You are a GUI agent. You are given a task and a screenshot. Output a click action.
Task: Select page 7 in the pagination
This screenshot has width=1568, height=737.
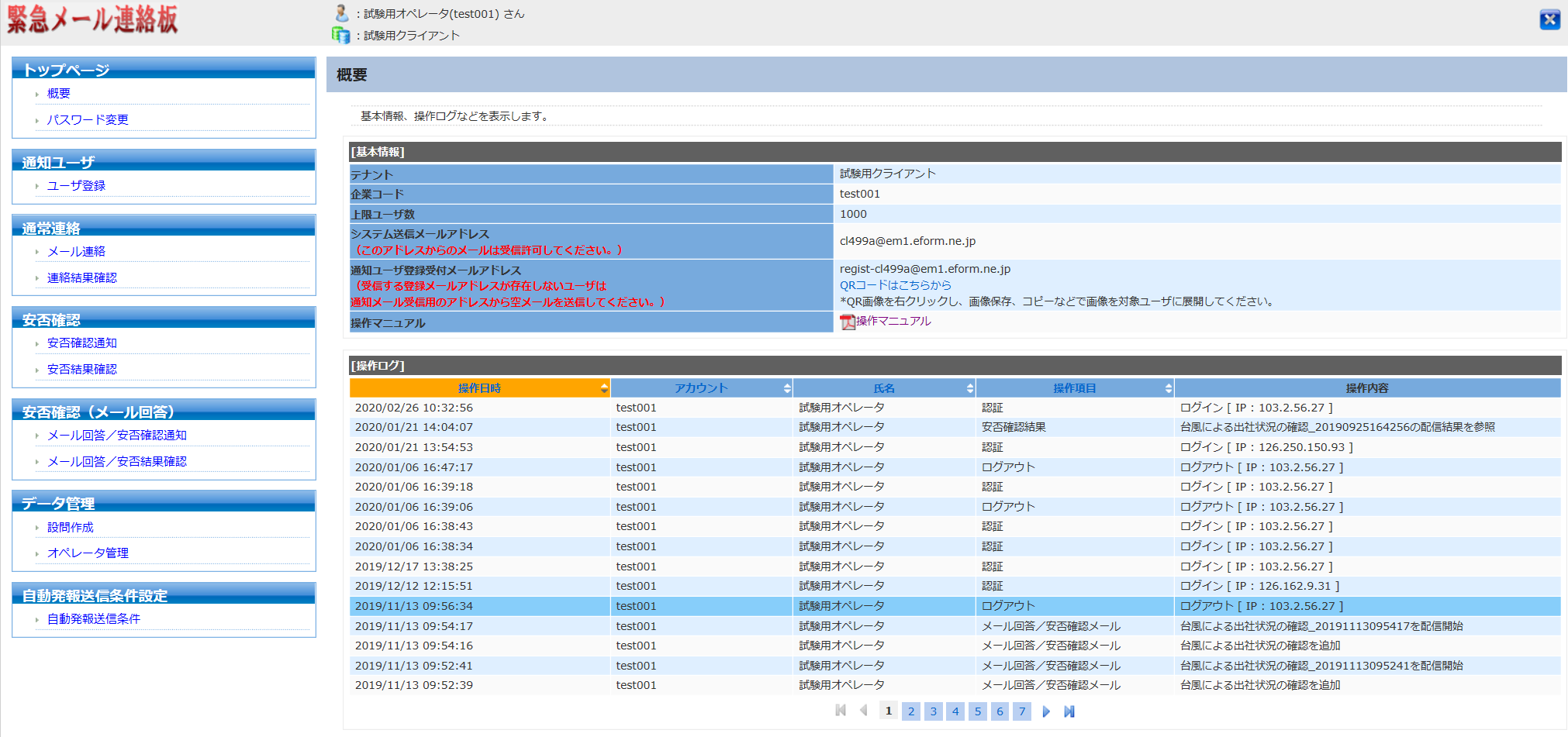(x=1022, y=711)
